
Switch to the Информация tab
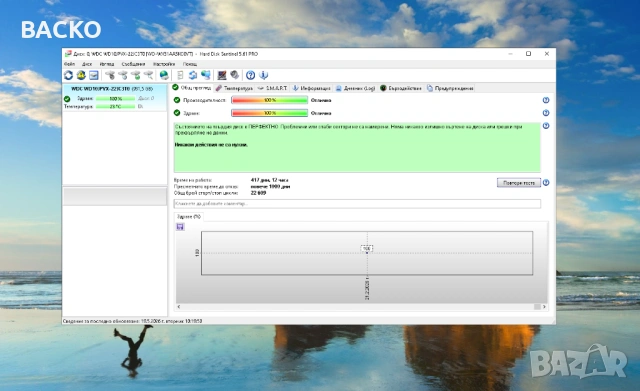coord(311,88)
